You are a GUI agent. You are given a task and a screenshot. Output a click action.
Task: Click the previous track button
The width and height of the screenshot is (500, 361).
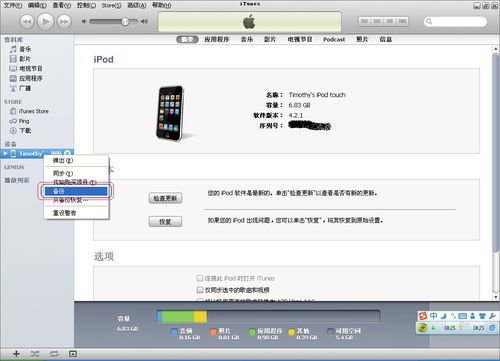pos(27,22)
